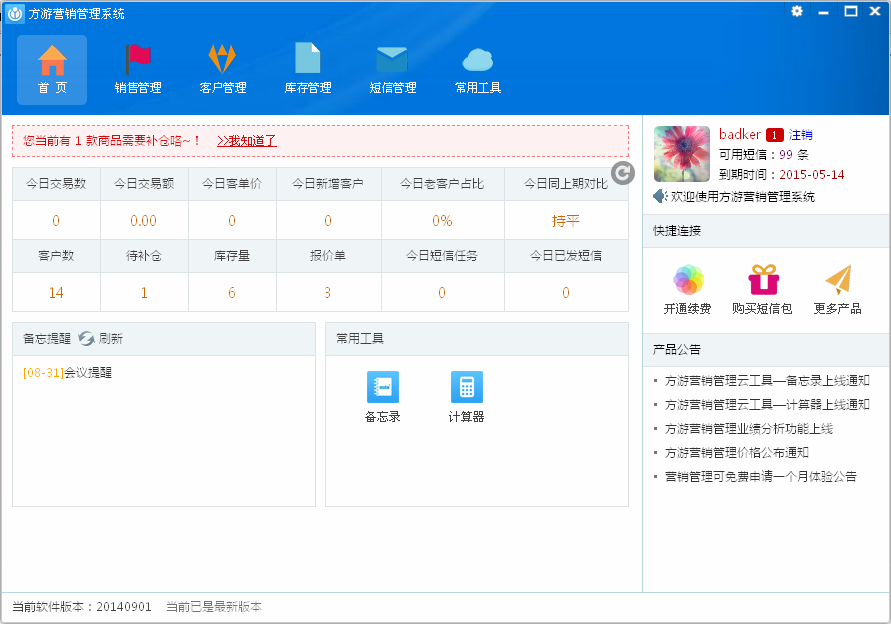Click the 今日新增客户 column header

coord(328,184)
